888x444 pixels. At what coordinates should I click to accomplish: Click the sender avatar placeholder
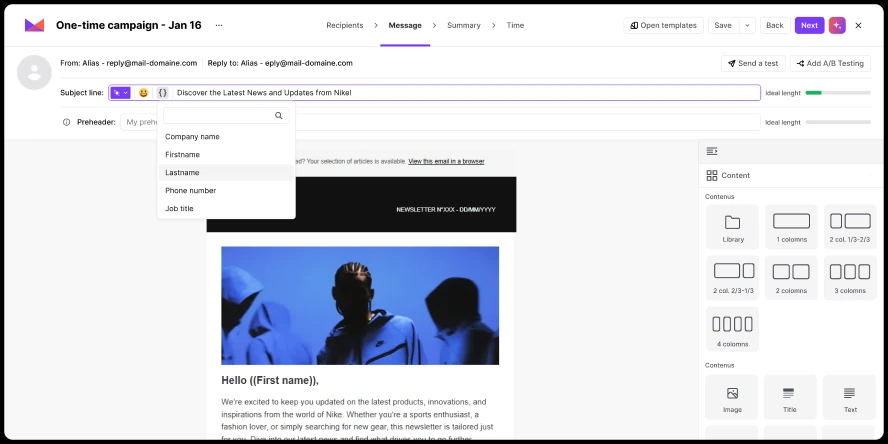click(x=34, y=72)
